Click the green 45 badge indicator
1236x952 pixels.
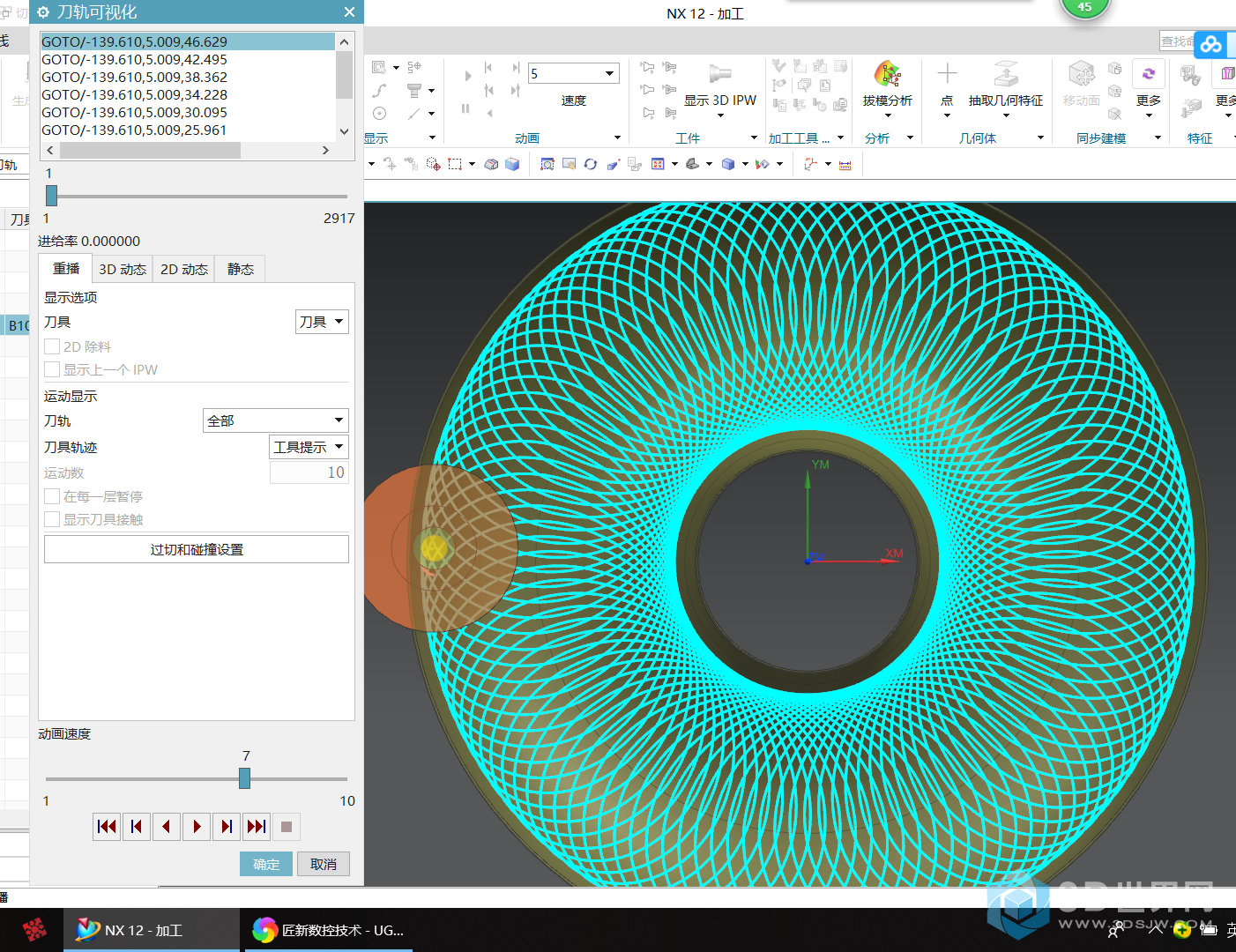coord(1084,8)
